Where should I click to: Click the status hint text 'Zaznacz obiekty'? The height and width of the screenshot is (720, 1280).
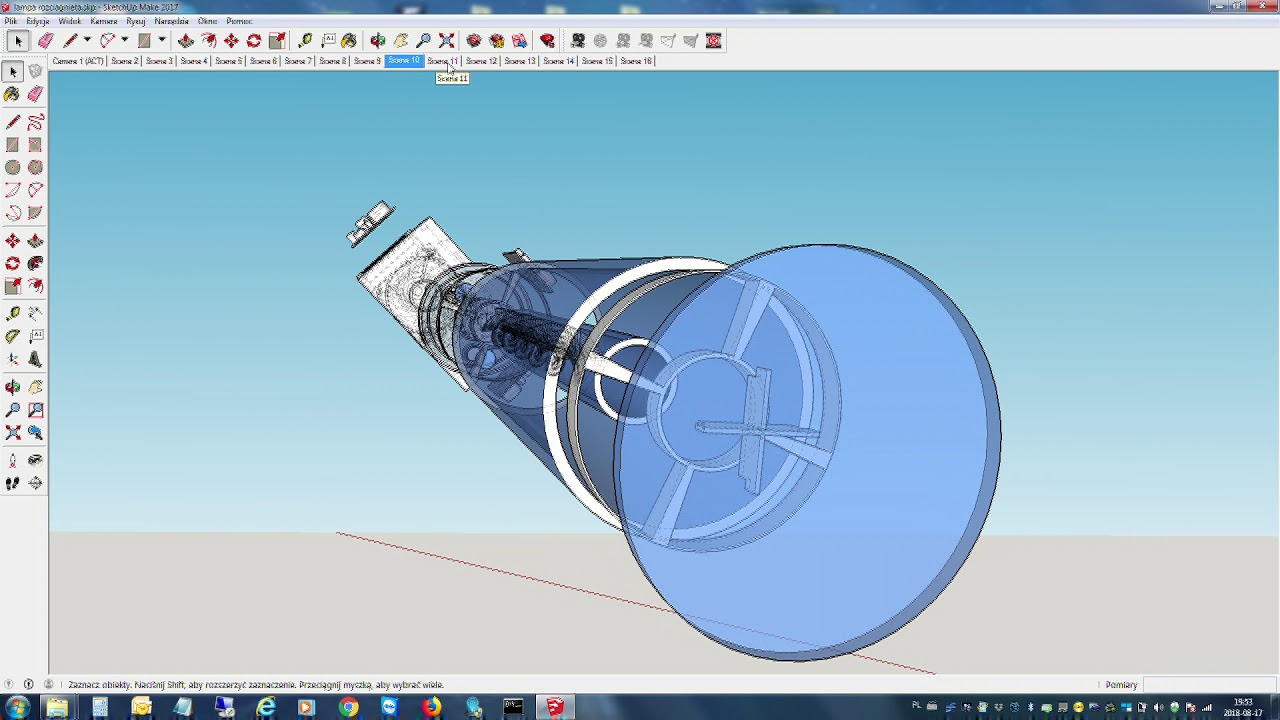pyautogui.click(x=99, y=685)
